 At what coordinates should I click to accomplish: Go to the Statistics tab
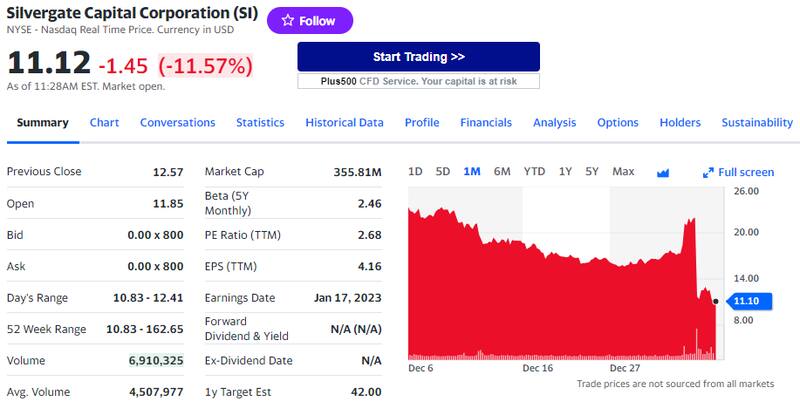pyautogui.click(x=260, y=123)
